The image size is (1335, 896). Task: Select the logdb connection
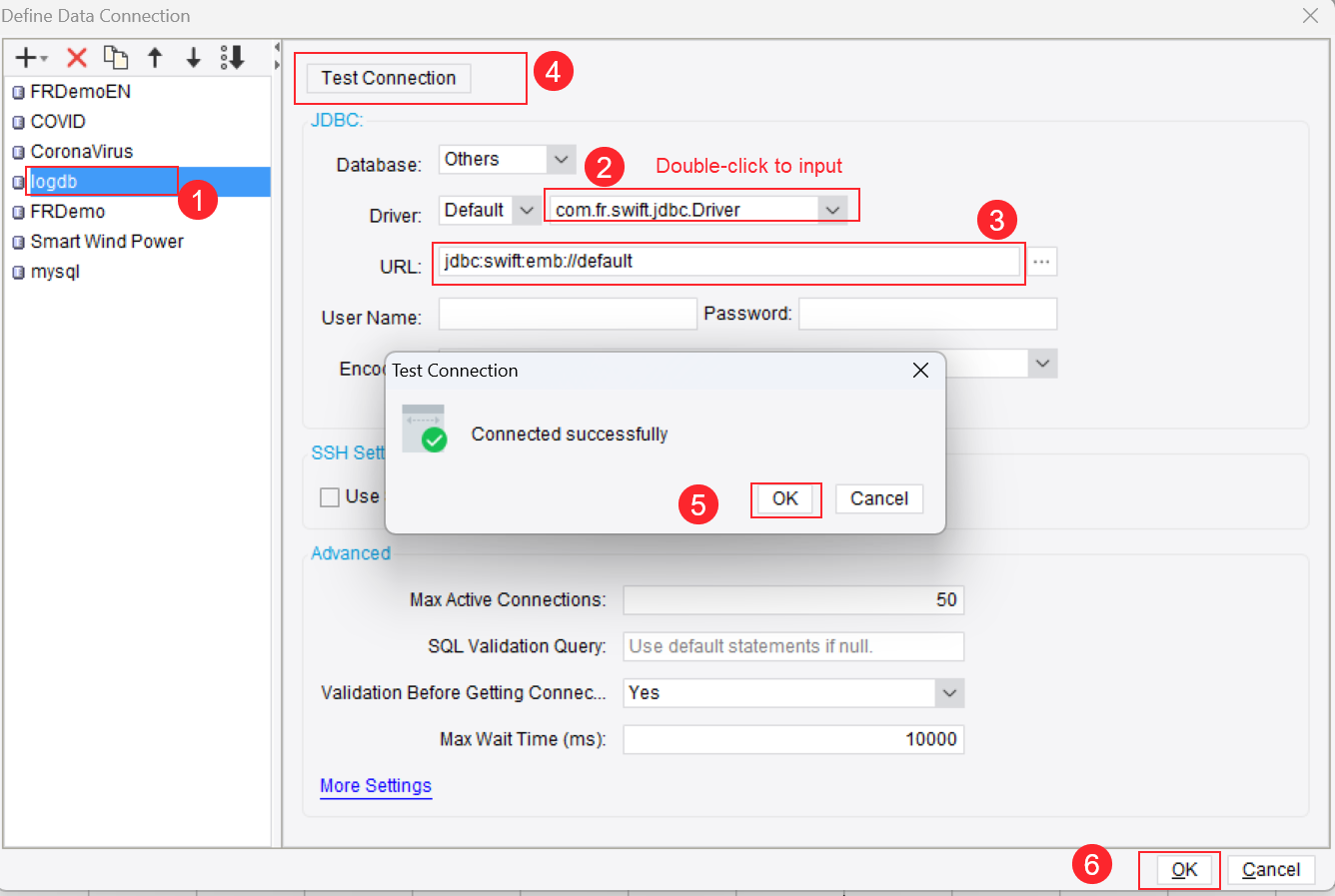click(137, 182)
